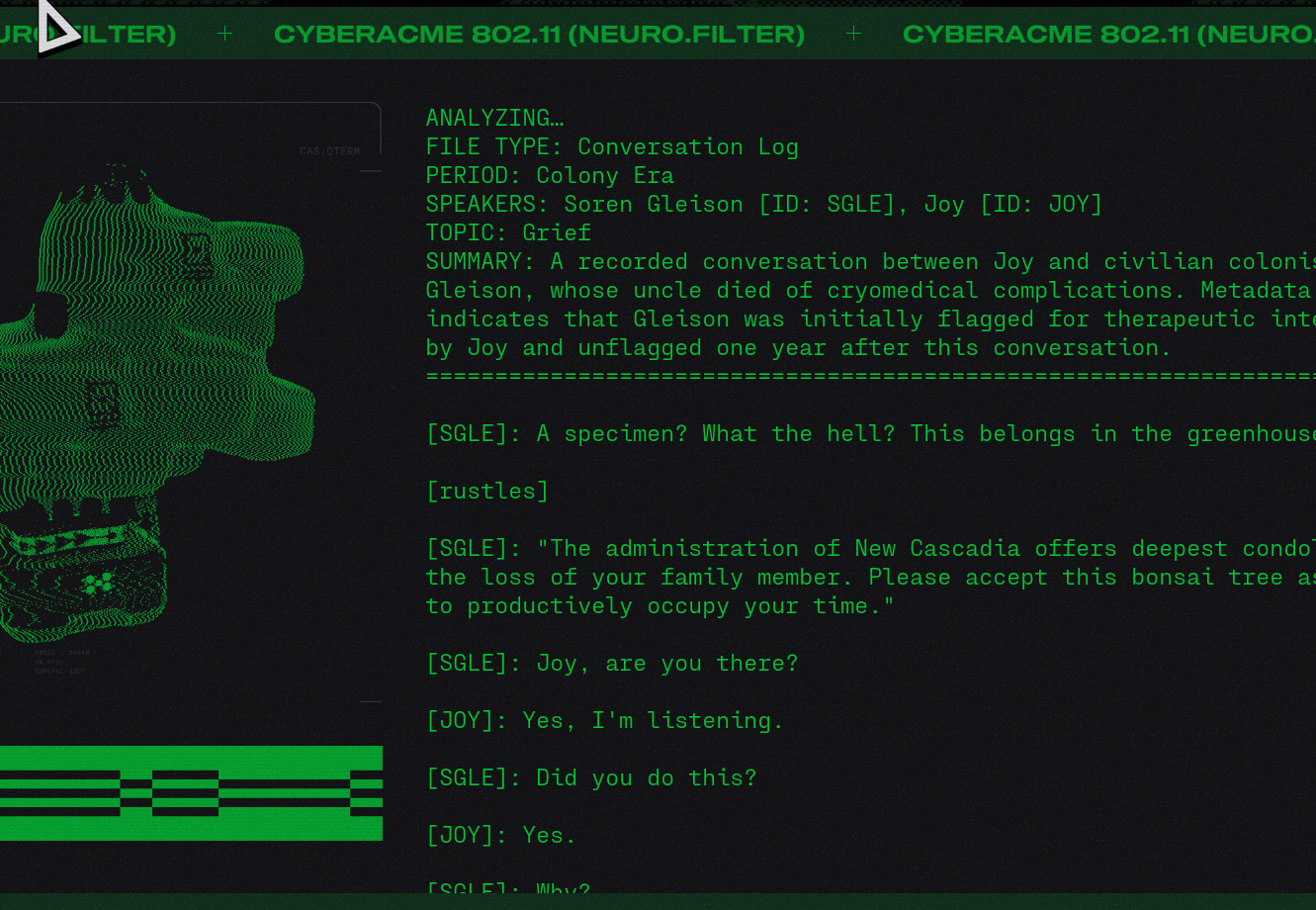The height and width of the screenshot is (910, 1316).
Task: Select "[SGLE]: Joy, are you there?"
Action: coord(612,663)
